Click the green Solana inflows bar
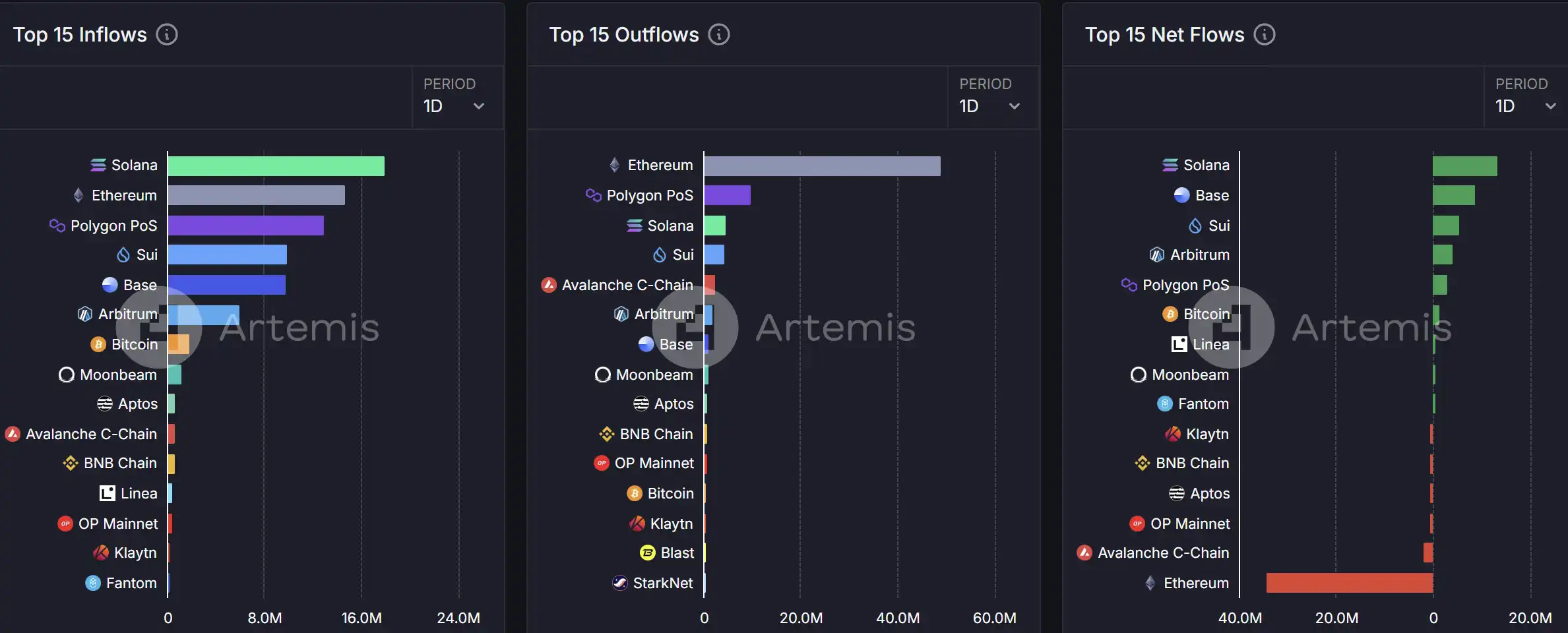 tap(276, 166)
